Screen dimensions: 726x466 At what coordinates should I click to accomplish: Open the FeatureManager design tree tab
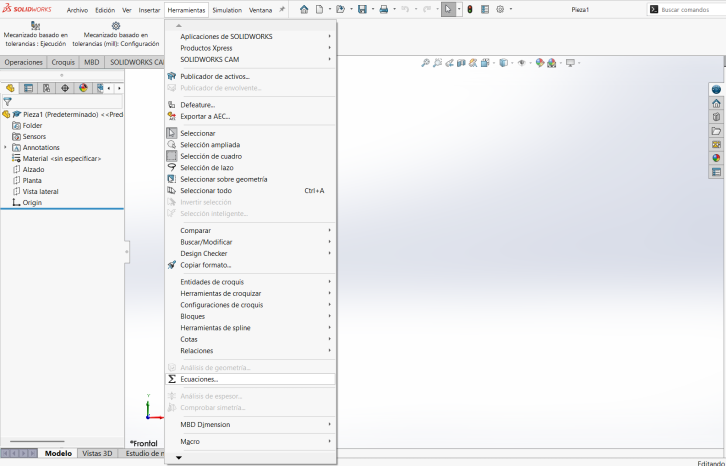point(10,88)
